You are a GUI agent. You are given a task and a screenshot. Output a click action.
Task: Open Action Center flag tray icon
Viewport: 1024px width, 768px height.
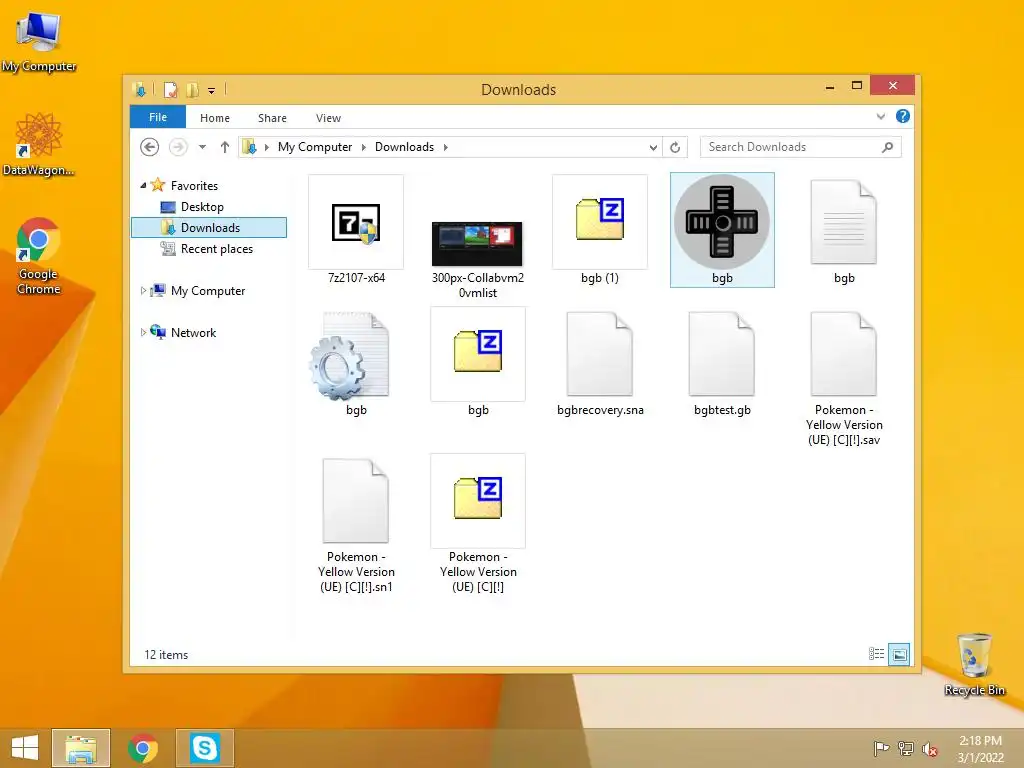click(x=881, y=748)
